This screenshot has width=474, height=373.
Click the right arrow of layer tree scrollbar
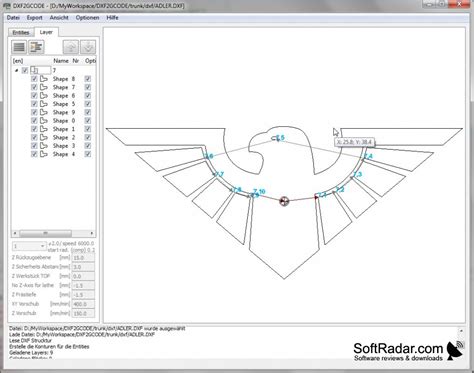pos(92,233)
